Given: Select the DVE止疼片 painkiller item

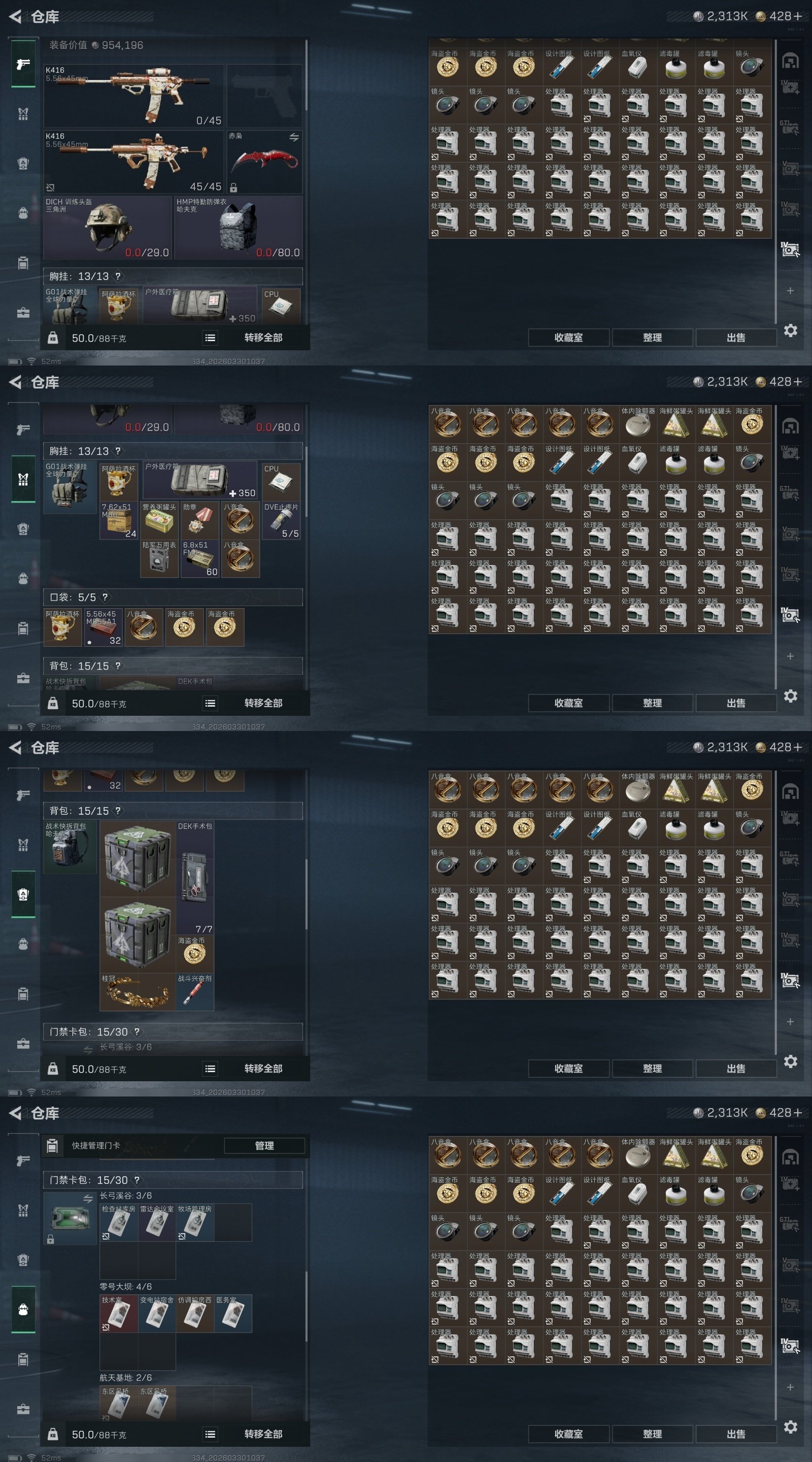Looking at the screenshot, I should [282, 520].
